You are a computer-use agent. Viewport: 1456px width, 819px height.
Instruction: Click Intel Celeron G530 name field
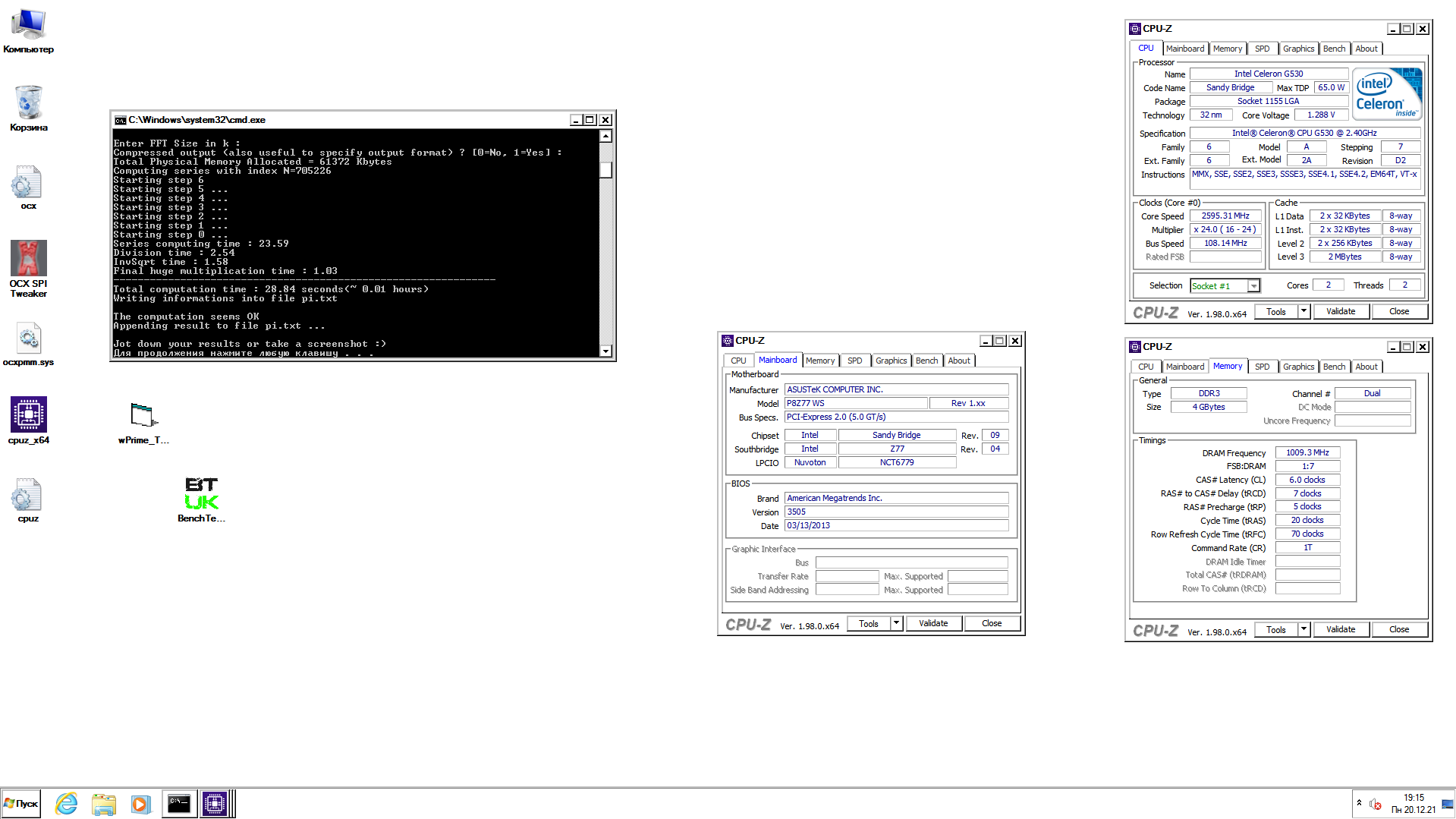pyautogui.click(x=1269, y=74)
